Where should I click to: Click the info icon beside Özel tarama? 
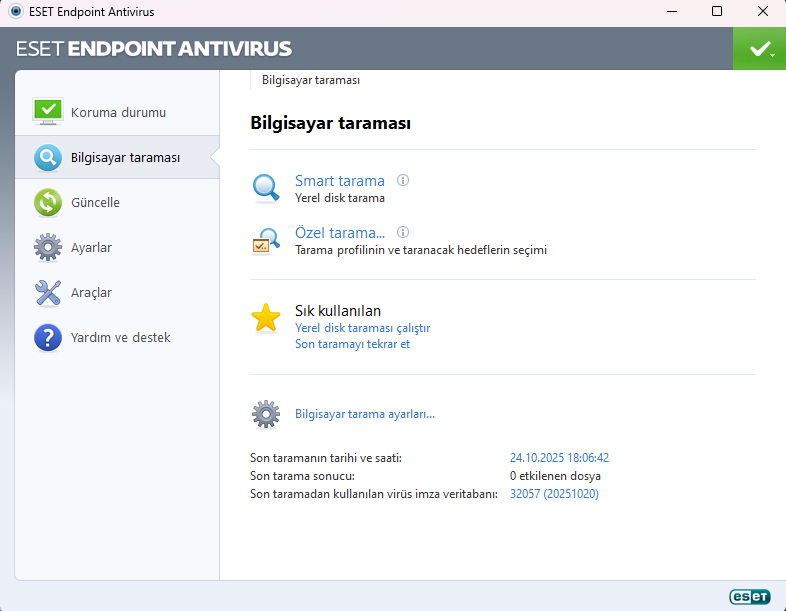(403, 233)
